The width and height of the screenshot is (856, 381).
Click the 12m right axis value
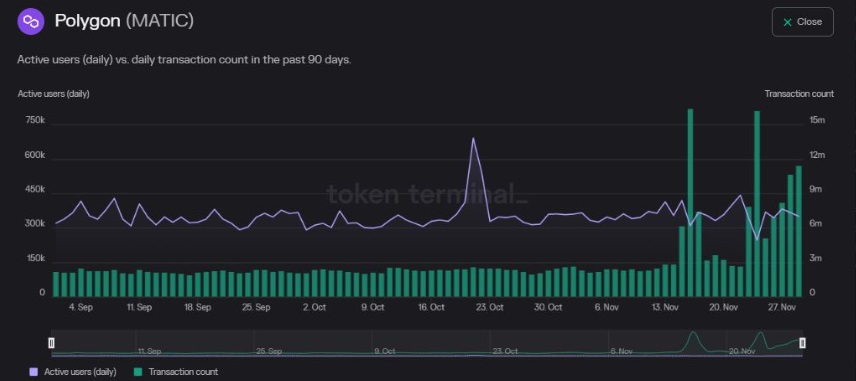point(817,156)
